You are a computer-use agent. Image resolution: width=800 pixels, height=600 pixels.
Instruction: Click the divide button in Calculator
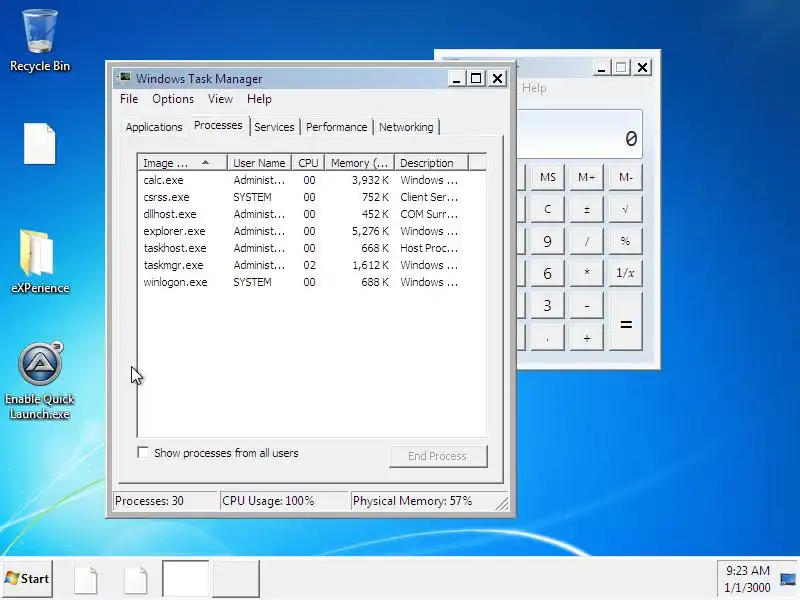click(587, 241)
